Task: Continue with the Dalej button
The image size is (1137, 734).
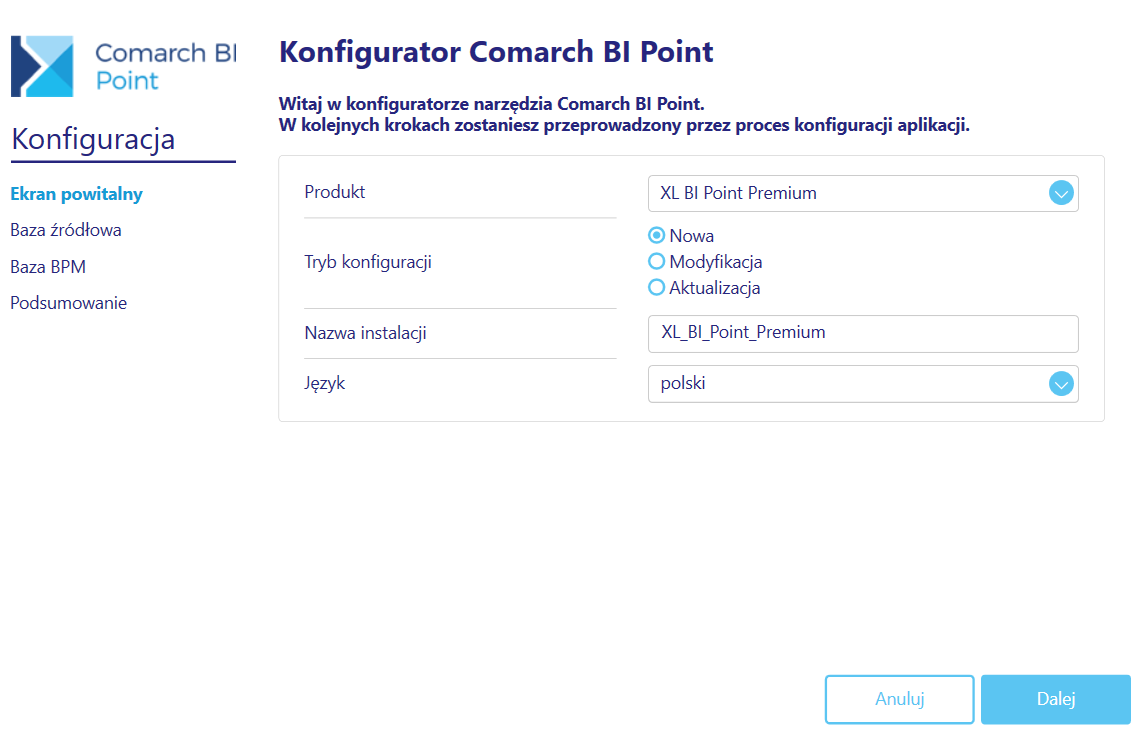Action: tap(1056, 699)
